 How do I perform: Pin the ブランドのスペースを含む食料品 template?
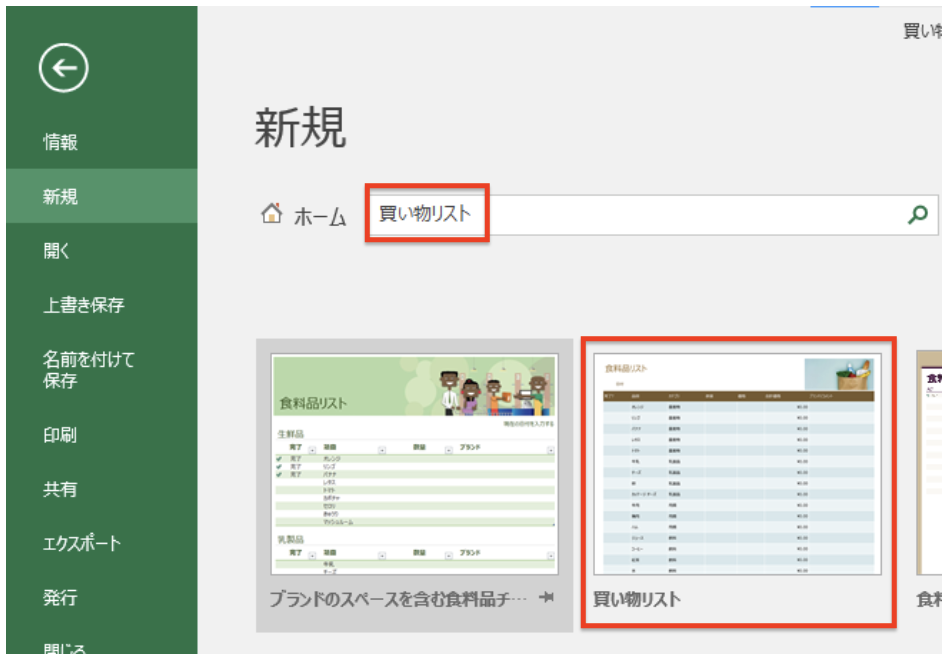[546, 598]
